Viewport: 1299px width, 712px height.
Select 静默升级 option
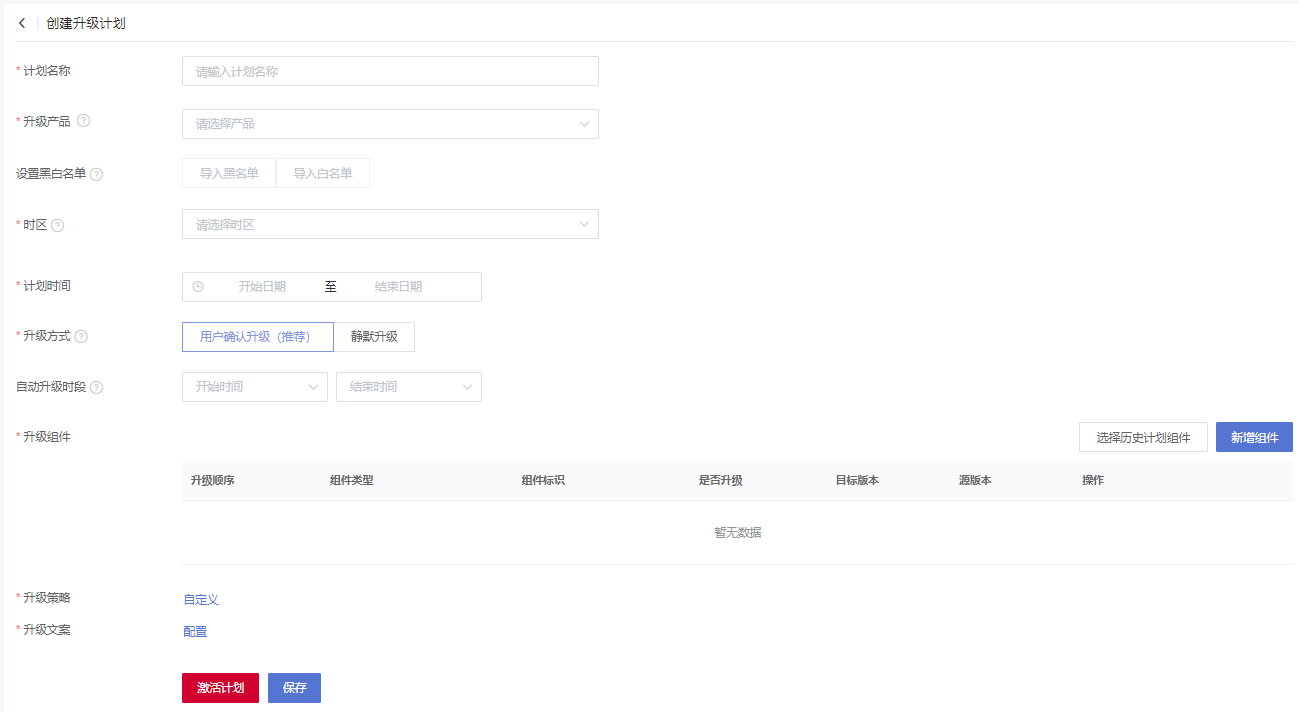[374, 337]
